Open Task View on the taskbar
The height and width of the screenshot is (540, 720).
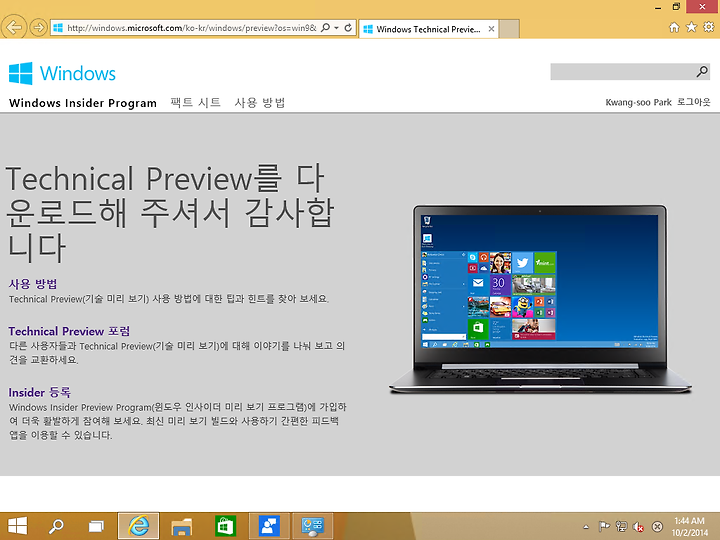point(96,526)
